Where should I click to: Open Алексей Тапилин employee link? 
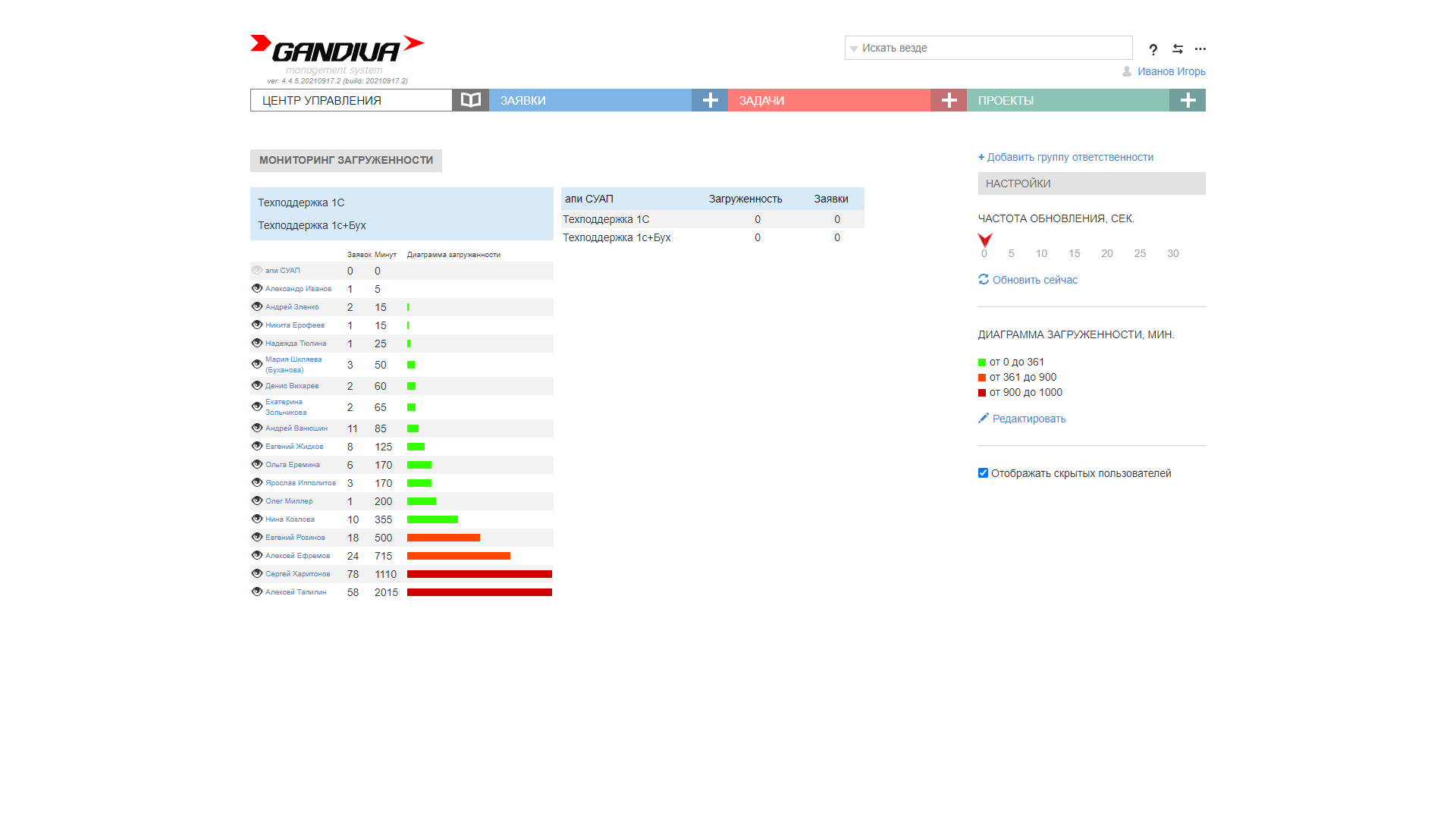point(296,592)
